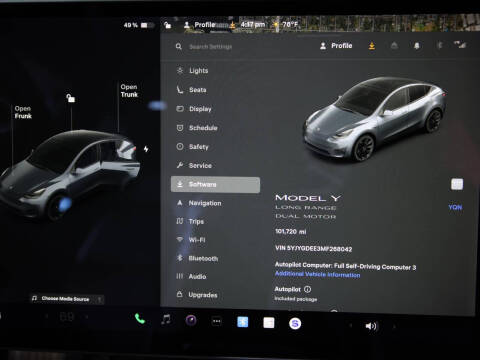
Task: Open the Music note app
Action: [166, 320]
